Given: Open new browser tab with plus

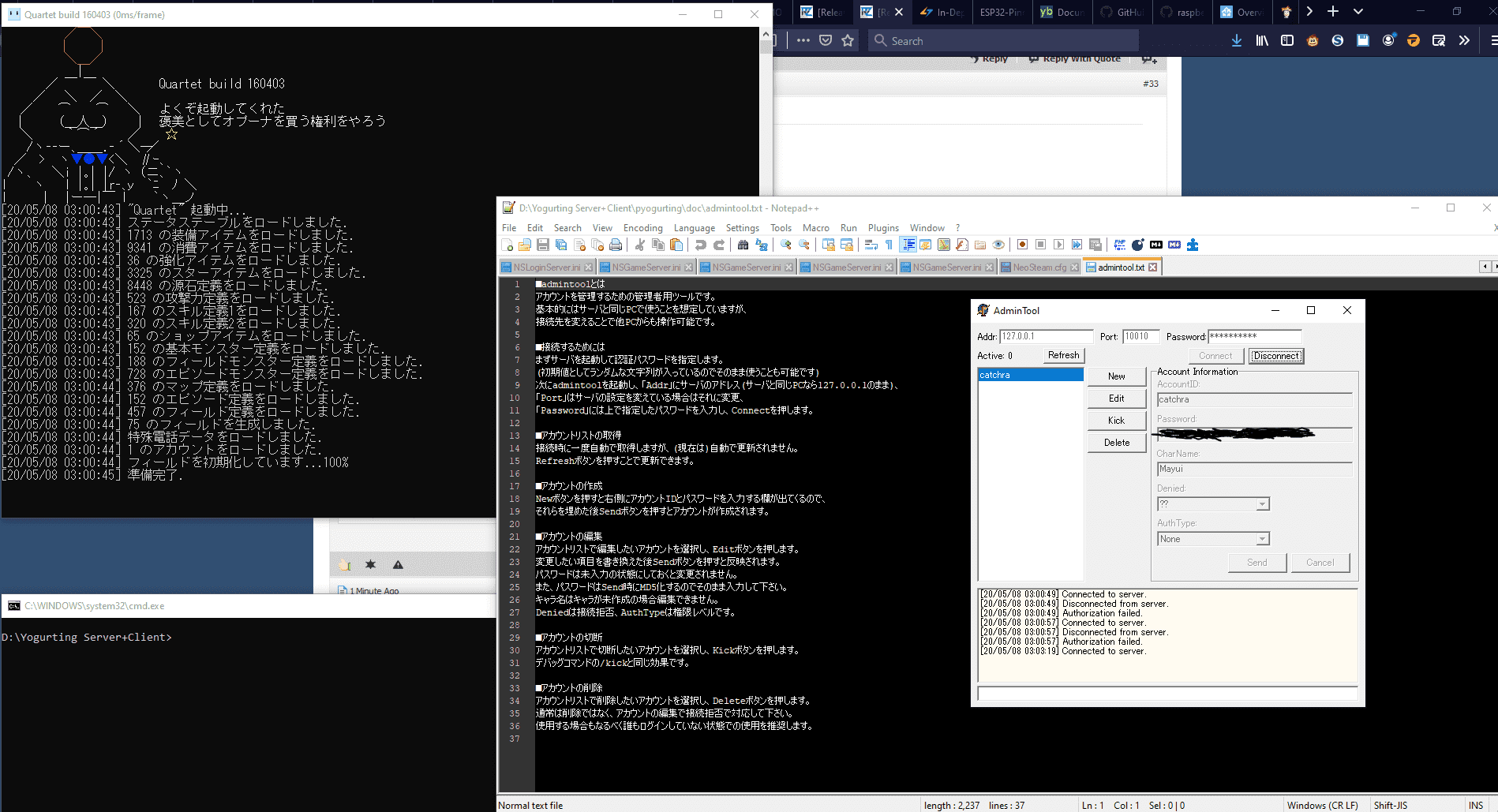Looking at the screenshot, I should tap(1333, 11).
